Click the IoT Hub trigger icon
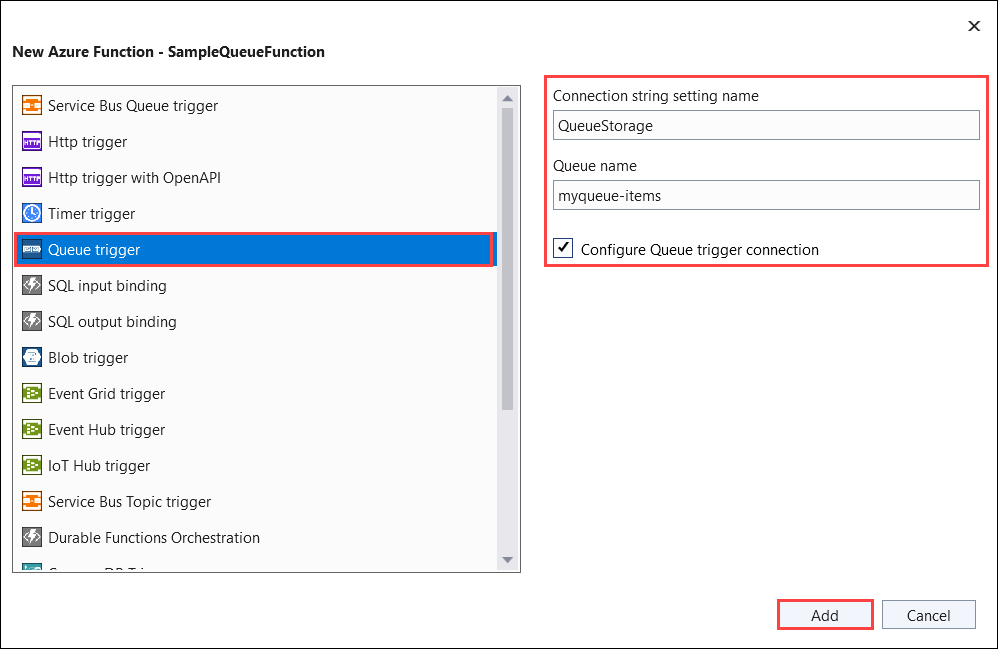The height and width of the screenshot is (649, 998). coord(32,465)
